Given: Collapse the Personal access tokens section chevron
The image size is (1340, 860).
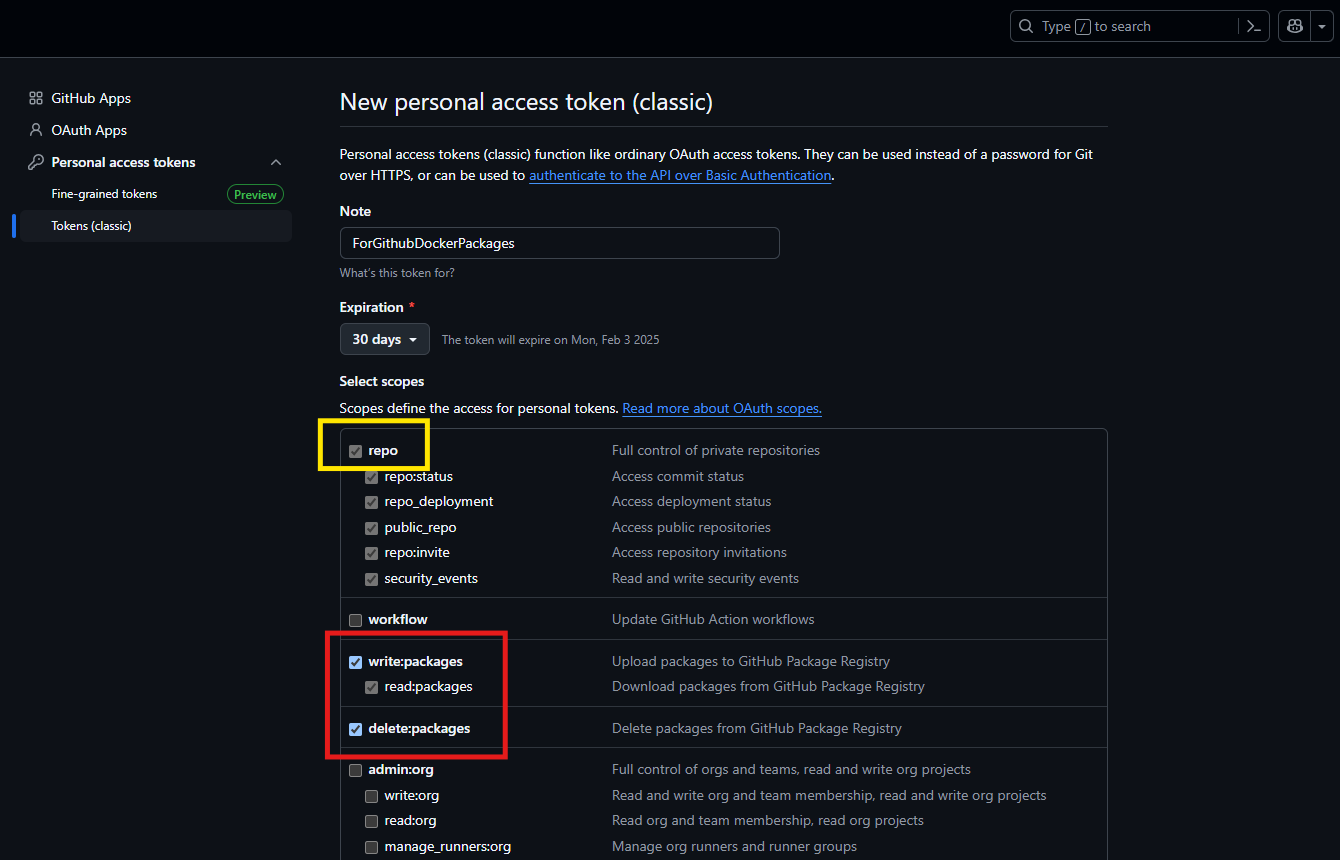Looking at the screenshot, I should pyautogui.click(x=276, y=162).
